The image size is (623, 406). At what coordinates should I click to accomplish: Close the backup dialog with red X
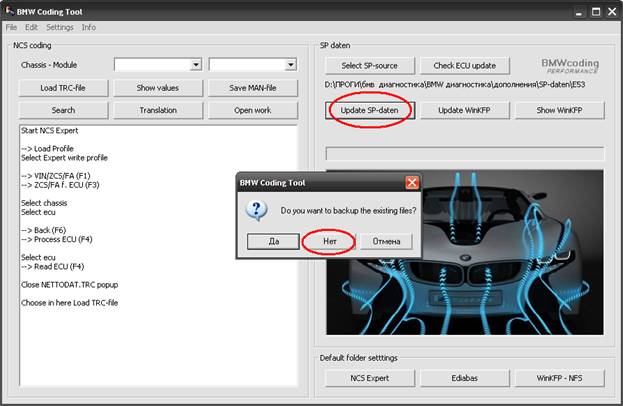(x=412, y=183)
